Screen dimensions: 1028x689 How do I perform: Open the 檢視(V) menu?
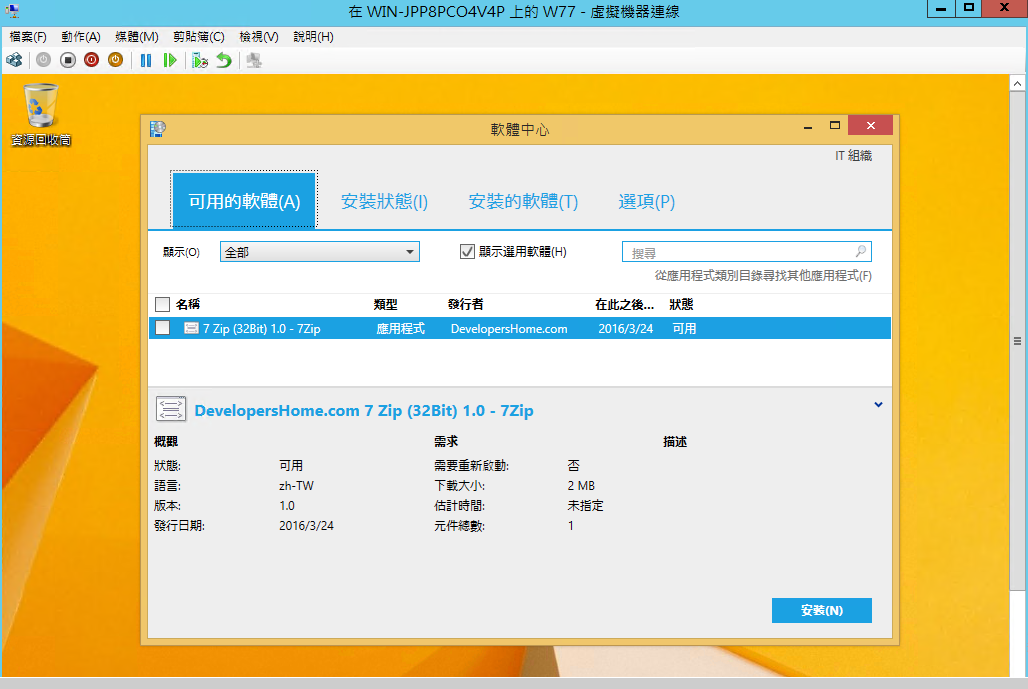click(x=258, y=37)
